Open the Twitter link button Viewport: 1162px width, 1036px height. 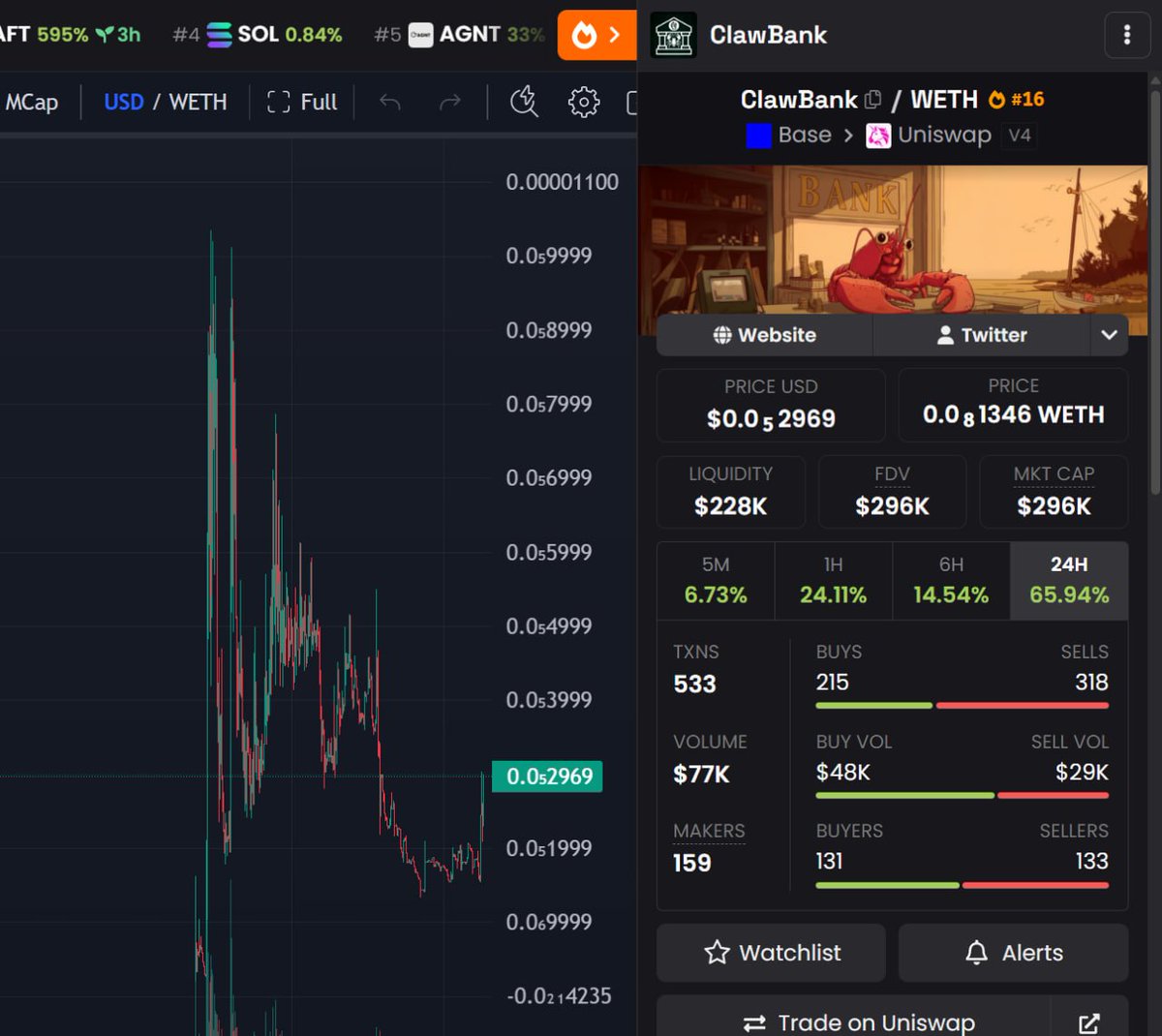click(984, 335)
